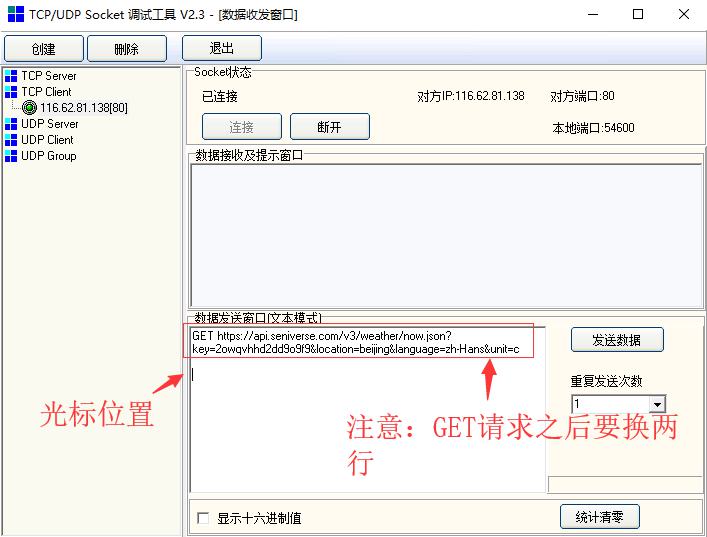Image resolution: width=707 pixels, height=537 pixels.
Task: Click the 退出 toolbar button
Action: coord(222,48)
